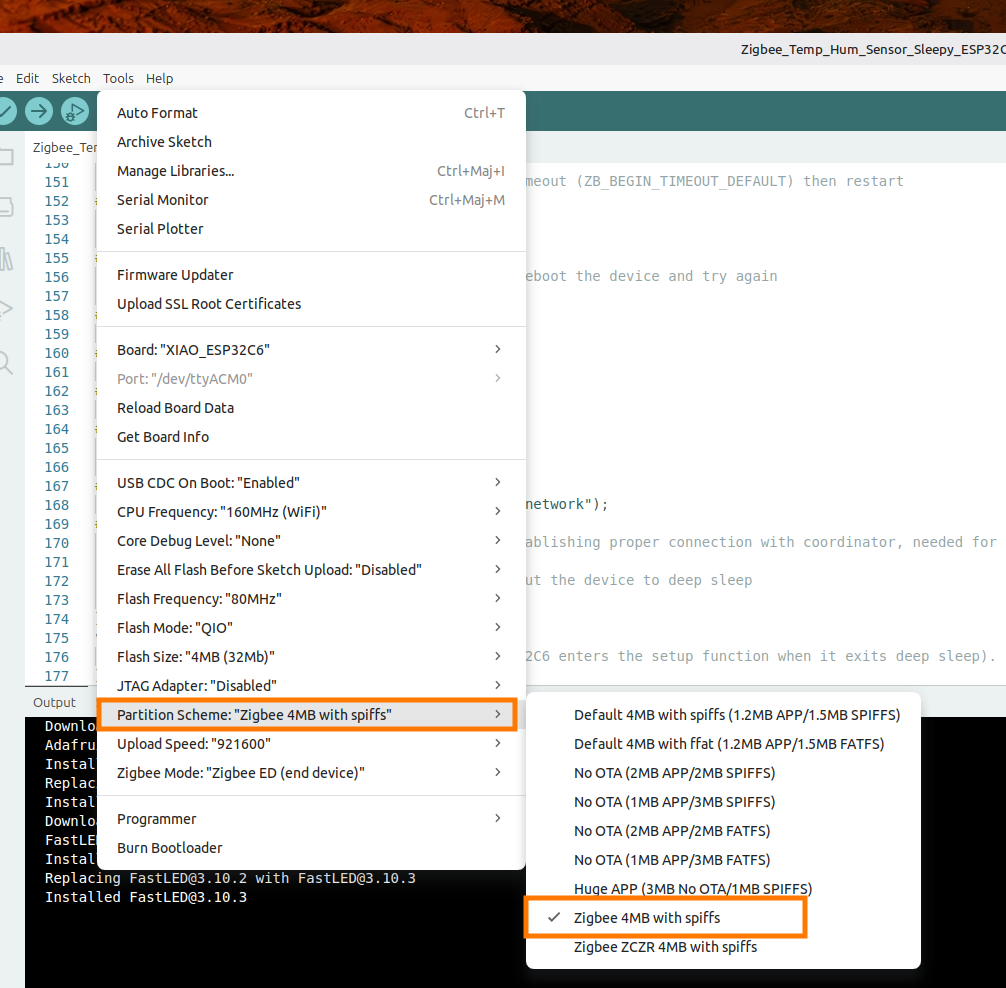Click Burn Bootloader in the Tools menu
This screenshot has width=1006, height=988.
coord(169,848)
